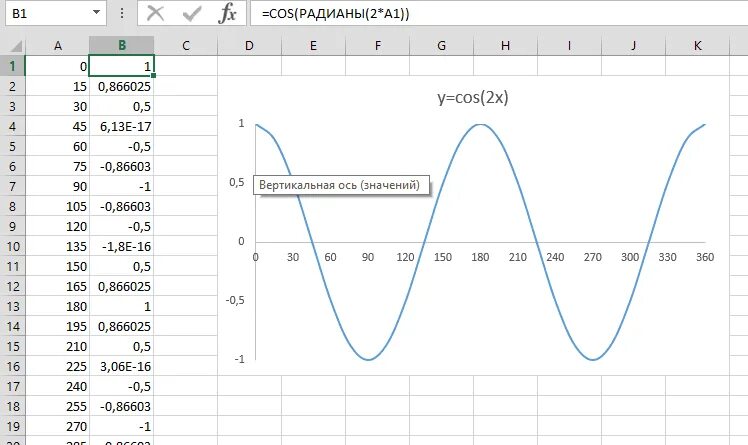Click the formula bar options dots handle

click(x=122, y=13)
